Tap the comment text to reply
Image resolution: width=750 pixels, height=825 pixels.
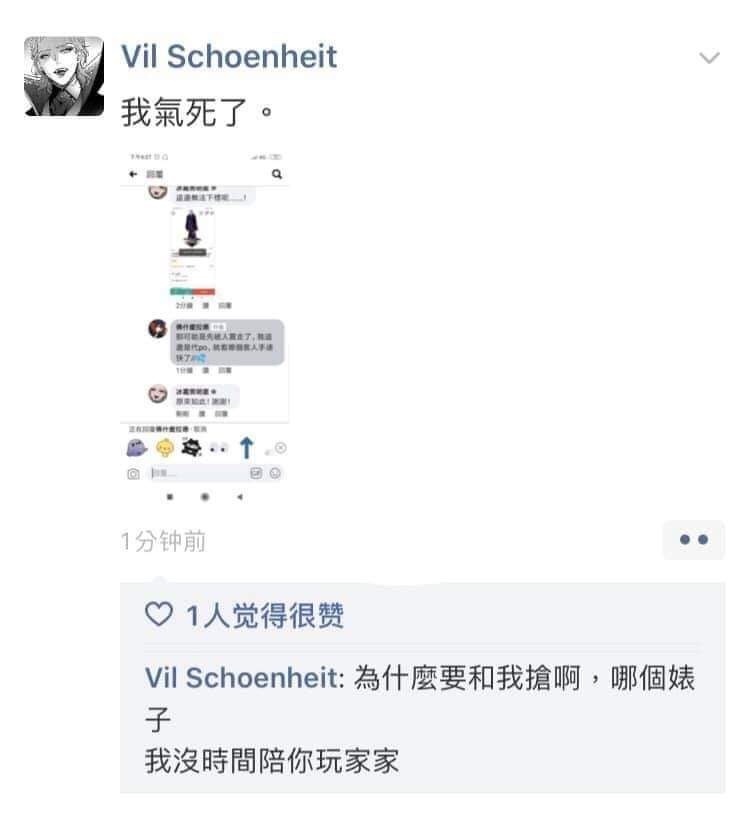(421, 719)
